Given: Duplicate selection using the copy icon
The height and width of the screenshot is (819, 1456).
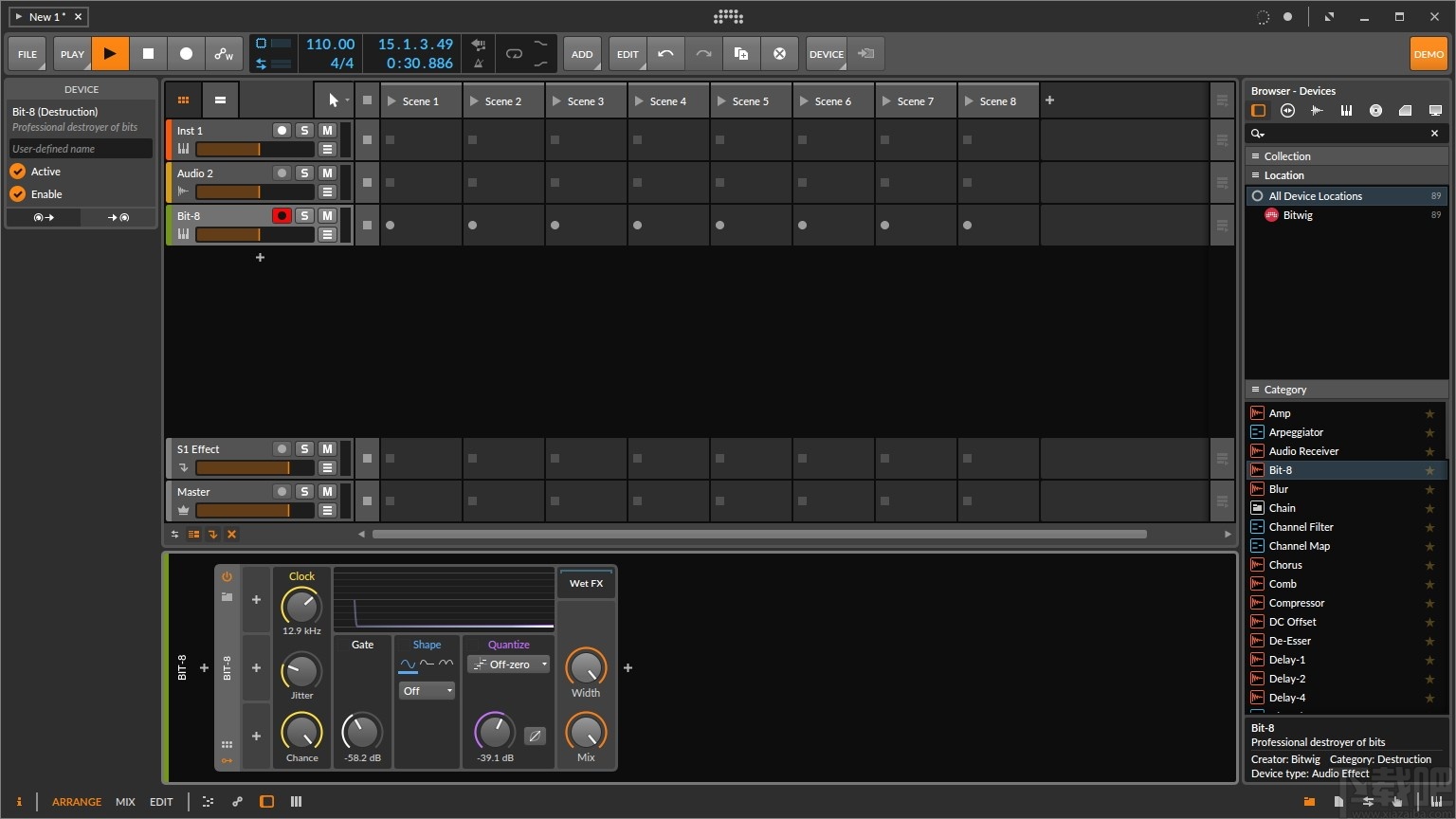Looking at the screenshot, I should 741,54.
